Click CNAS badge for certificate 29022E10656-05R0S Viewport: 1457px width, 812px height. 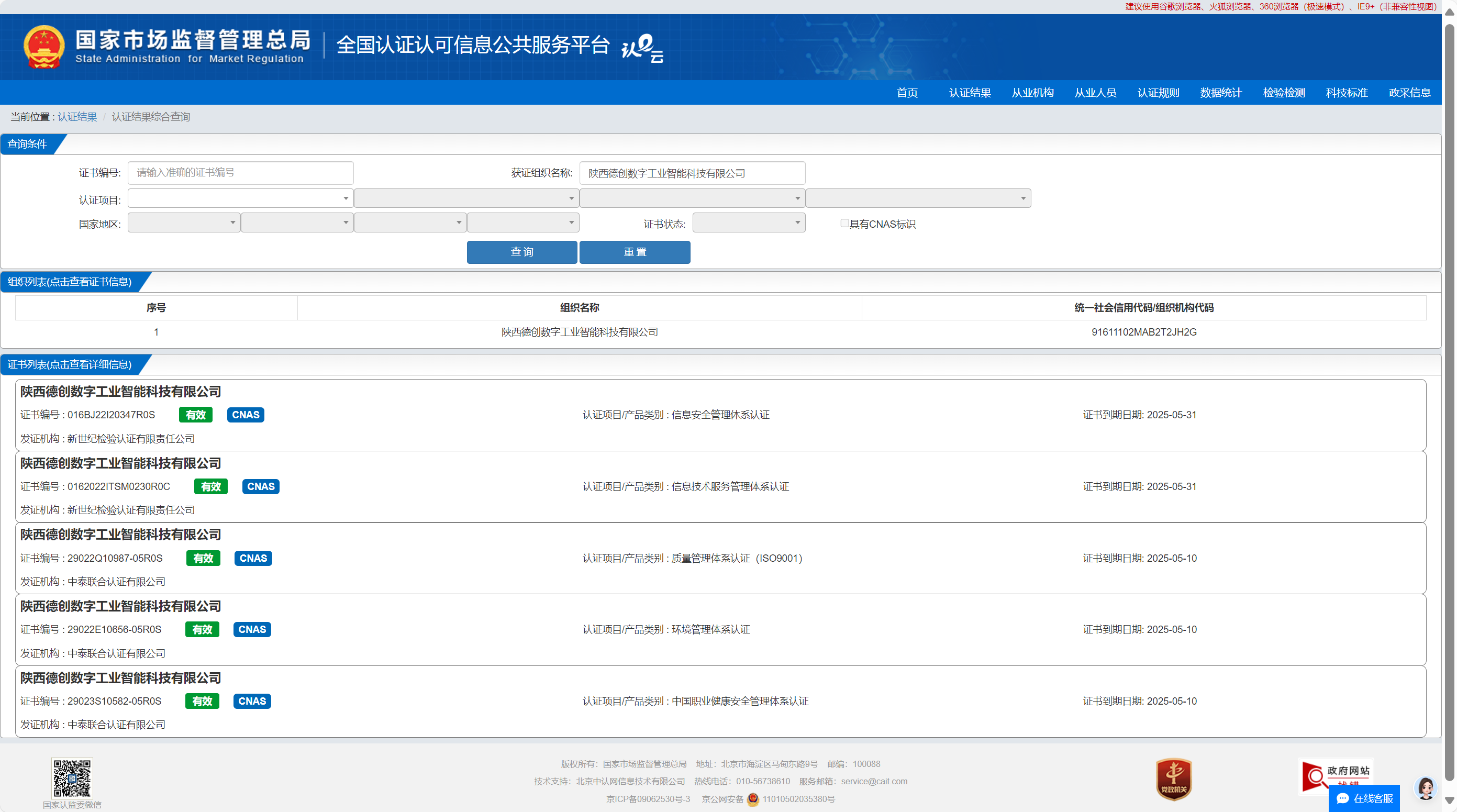(252, 629)
